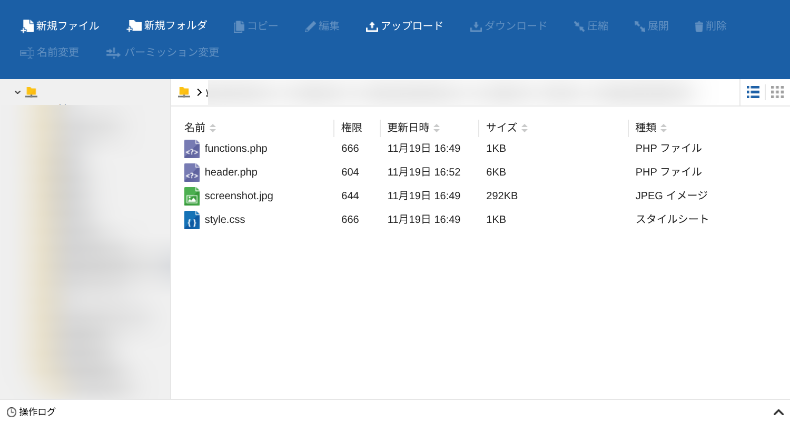Click the 展開 extract icon

coord(639,26)
